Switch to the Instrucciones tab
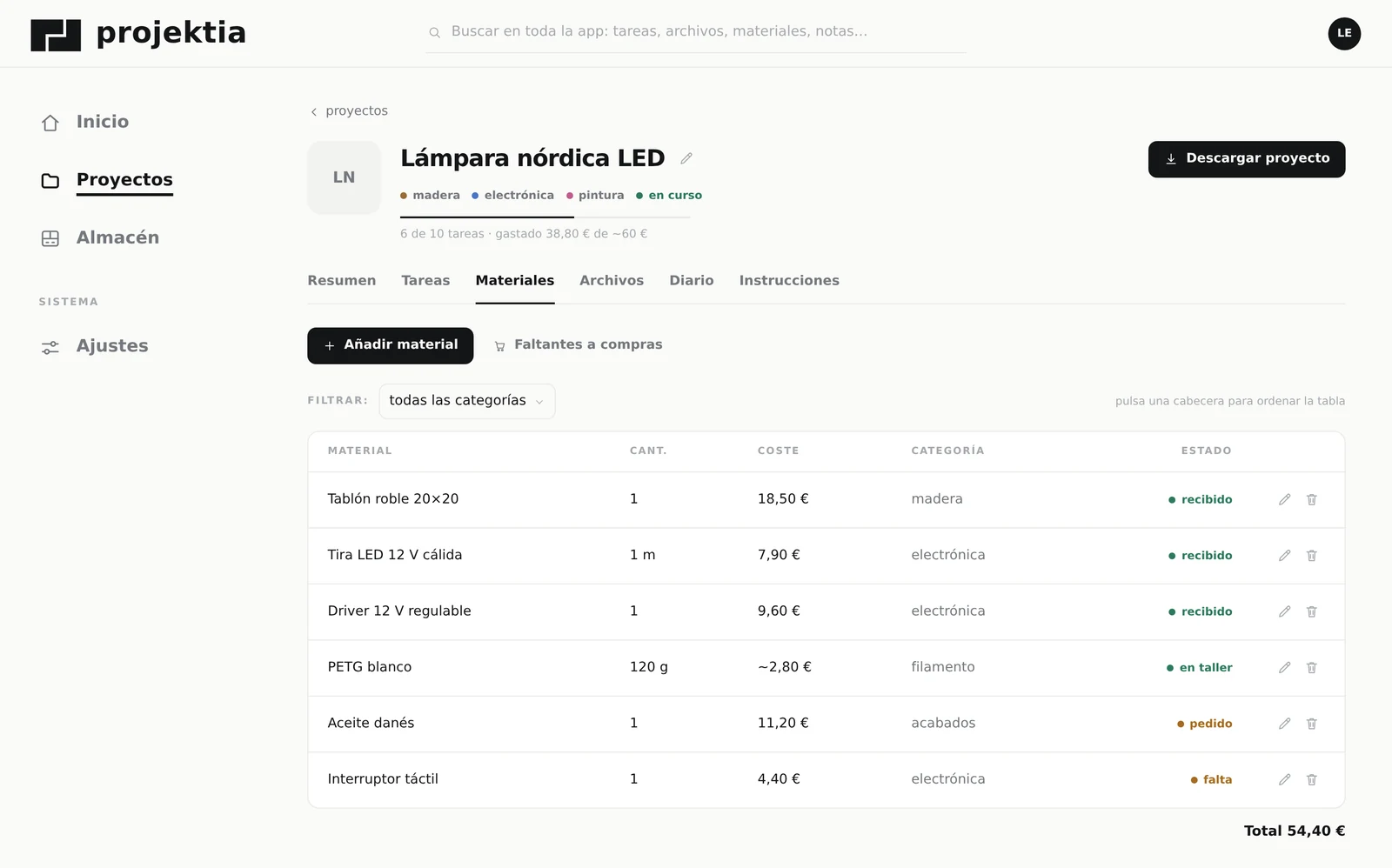This screenshot has height=868, width=1392. pyautogui.click(x=789, y=280)
